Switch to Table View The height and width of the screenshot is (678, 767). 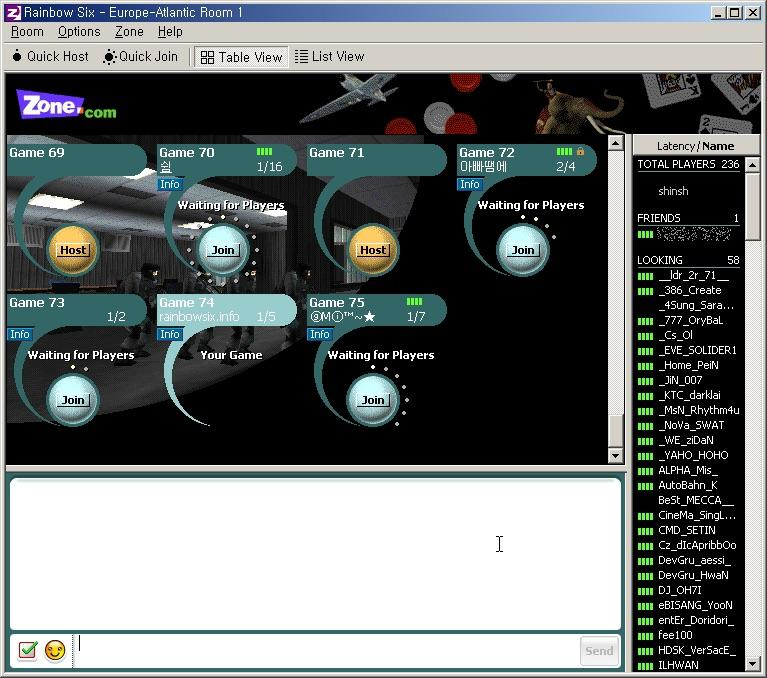[x=241, y=57]
